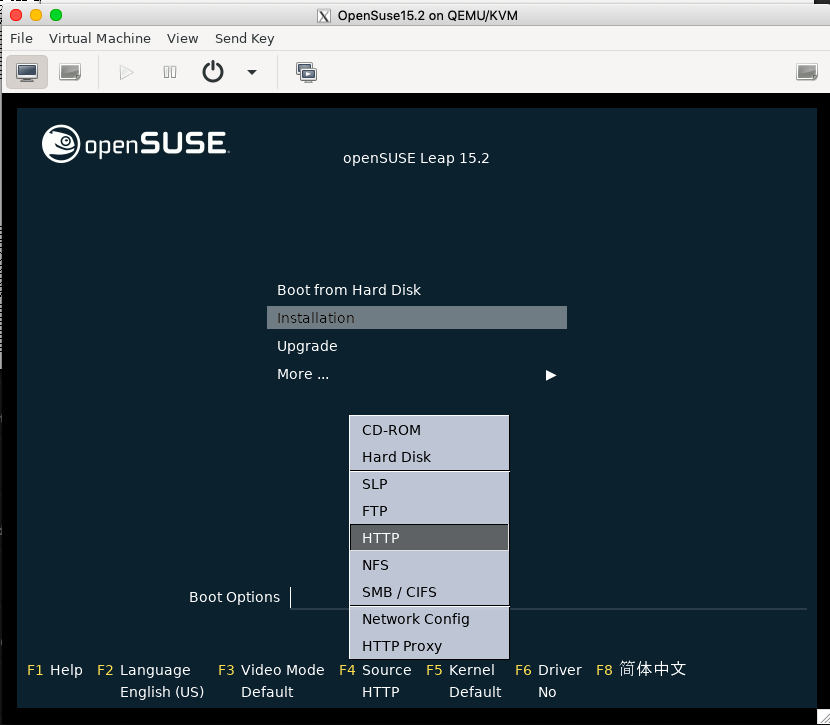
Task: Click the Boot Options input field
Action: pos(548,597)
